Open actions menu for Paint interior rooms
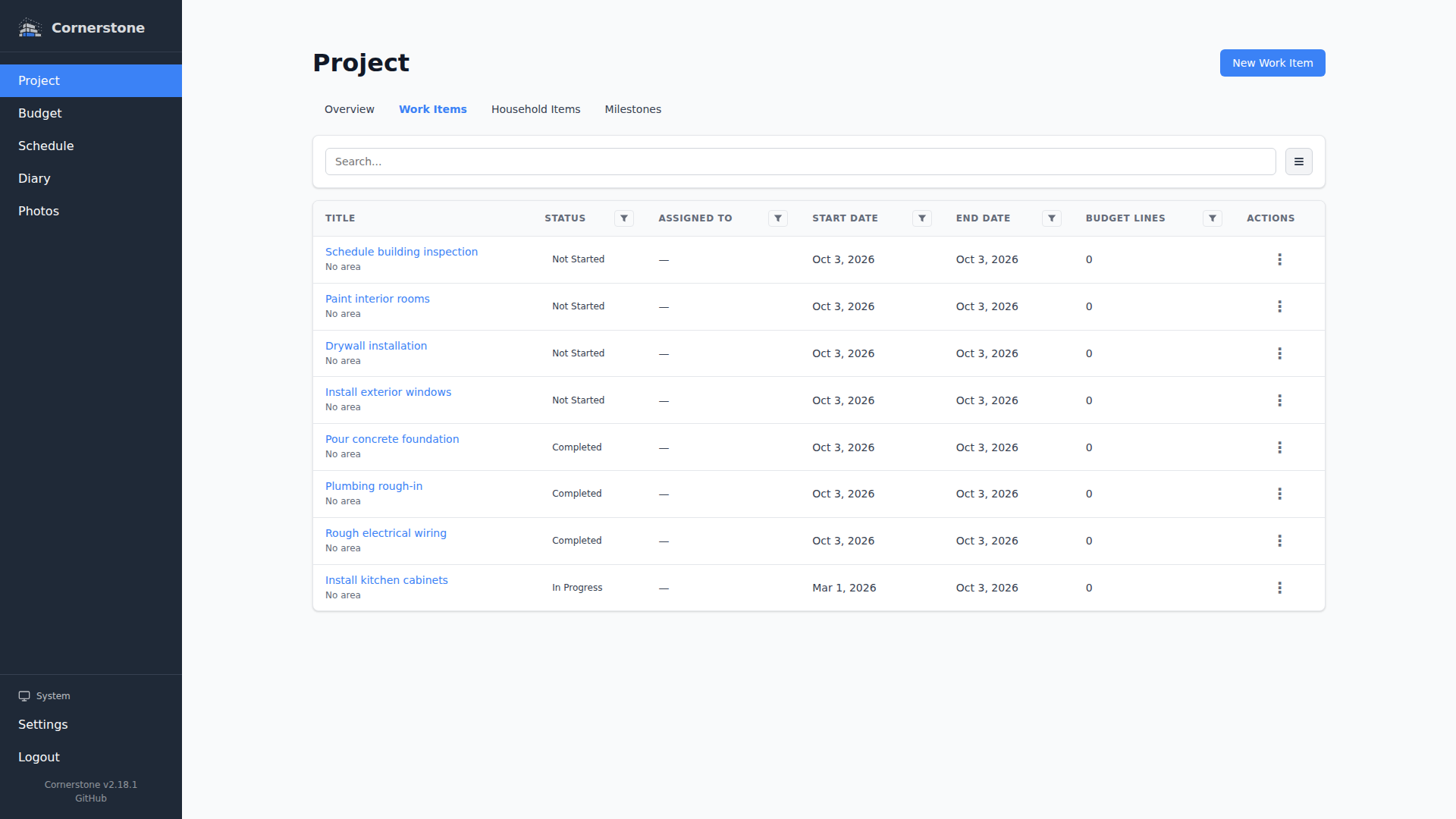Screen dimensions: 1456x819 (1279, 306)
